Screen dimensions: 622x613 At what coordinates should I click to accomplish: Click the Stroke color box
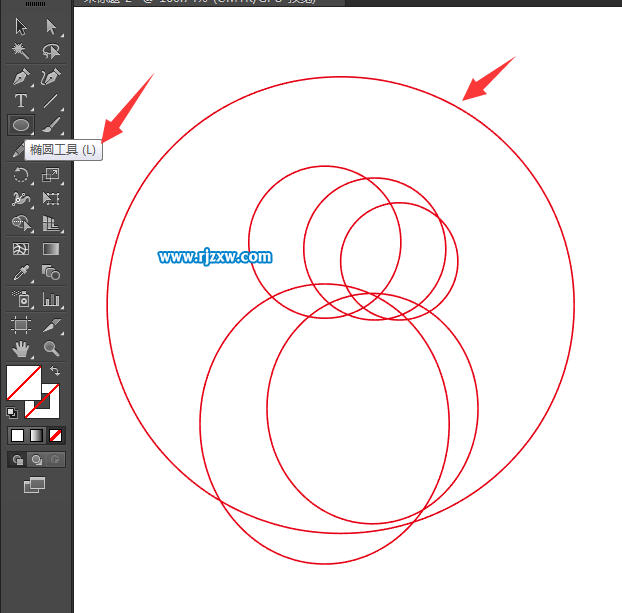52,410
